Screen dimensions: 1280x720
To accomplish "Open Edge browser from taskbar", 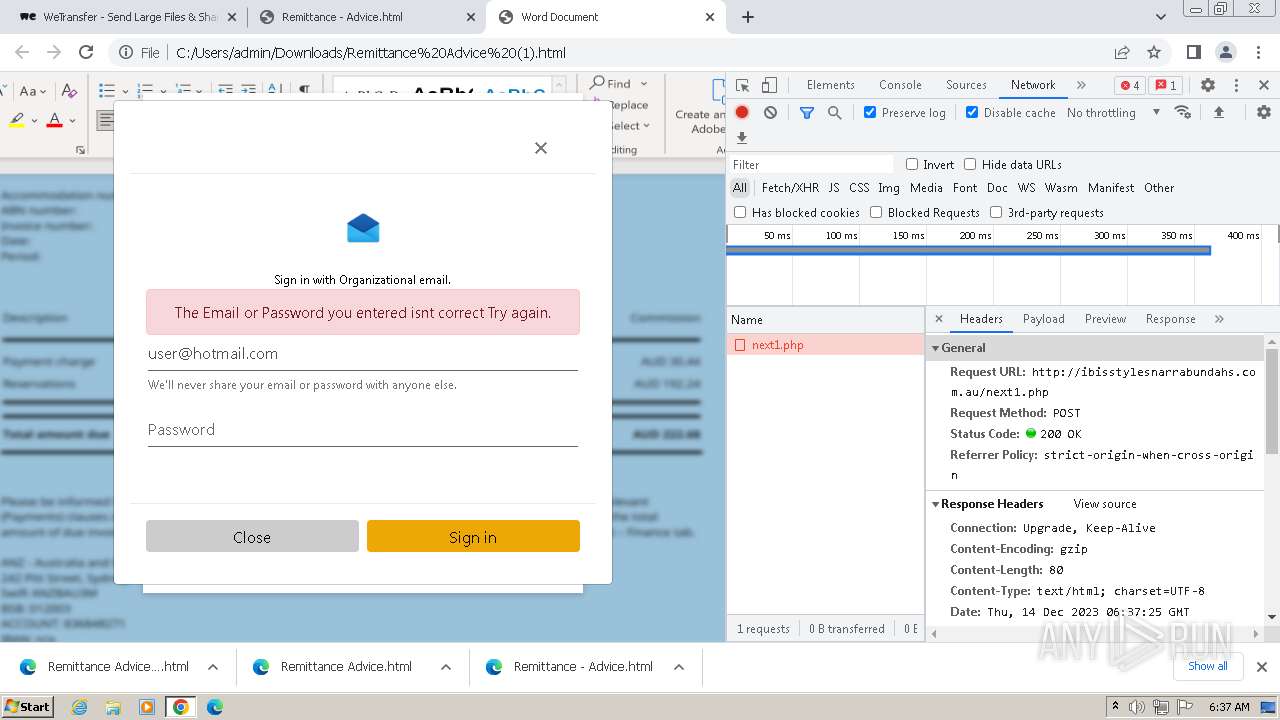I will pos(214,707).
